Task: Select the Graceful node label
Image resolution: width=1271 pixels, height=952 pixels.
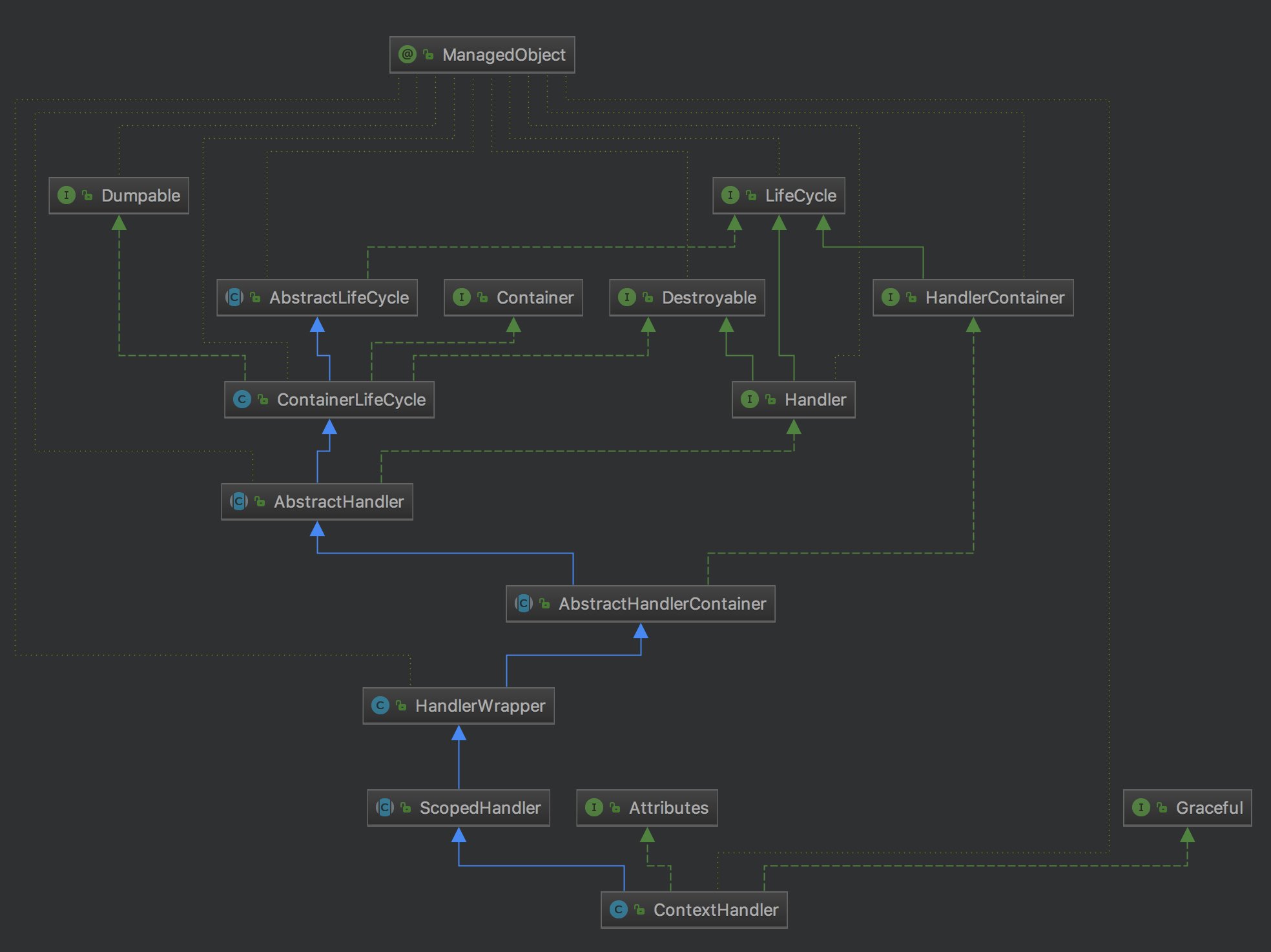Action: [1209, 808]
